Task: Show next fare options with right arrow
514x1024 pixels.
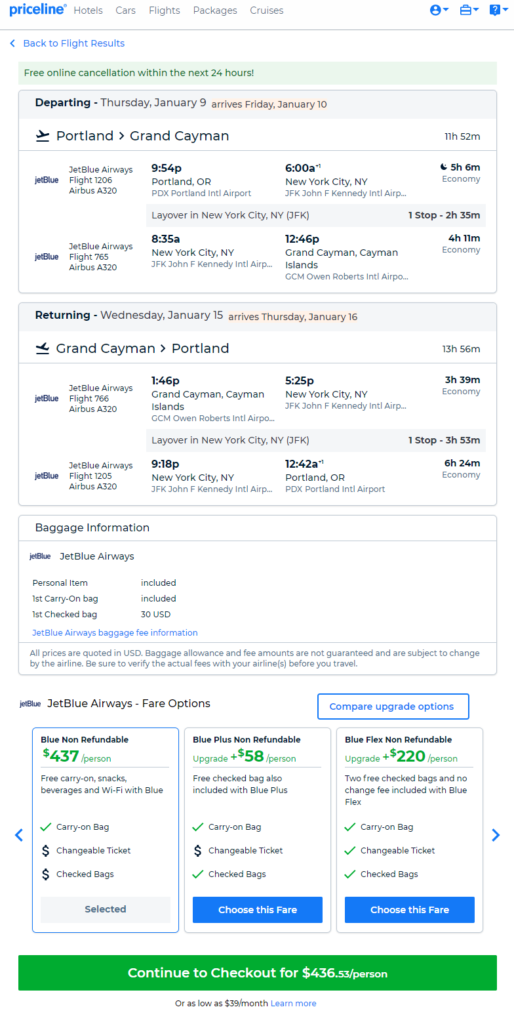Action: (x=495, y=835)
